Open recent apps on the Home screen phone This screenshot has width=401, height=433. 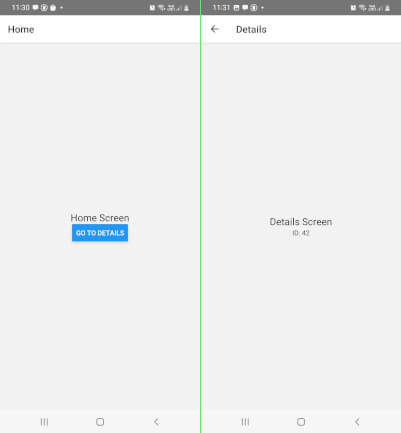click(x=44, y=422)
